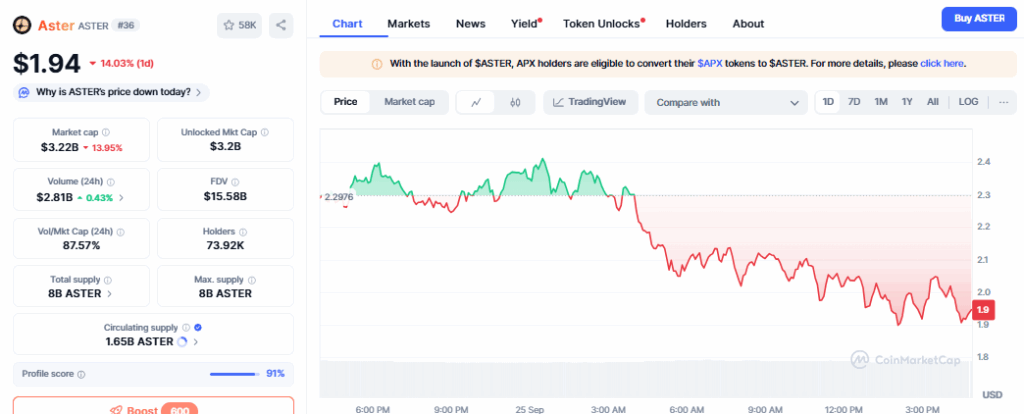
Task: Open the Compare with dropdown
Action: tap(726, 102)
